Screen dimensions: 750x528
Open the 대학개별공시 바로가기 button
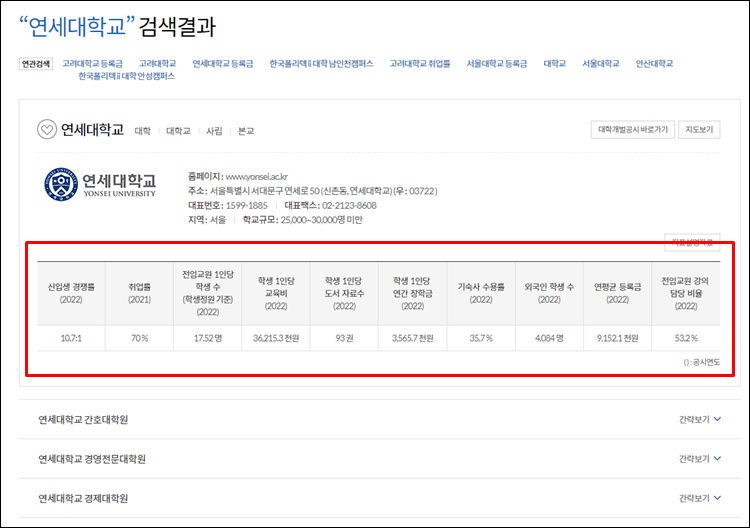(633, 130)
